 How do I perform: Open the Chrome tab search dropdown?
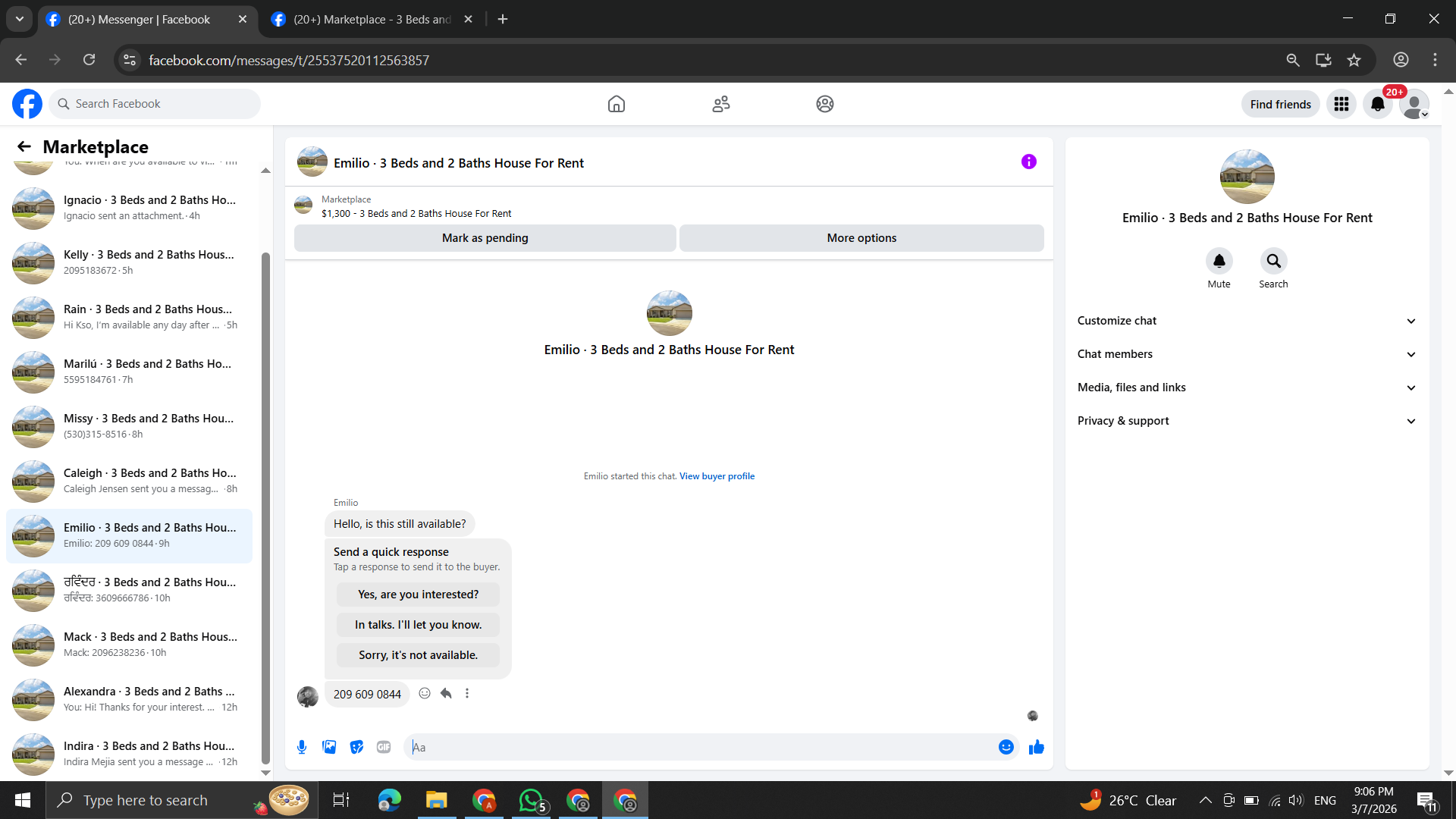click(20, 19)
